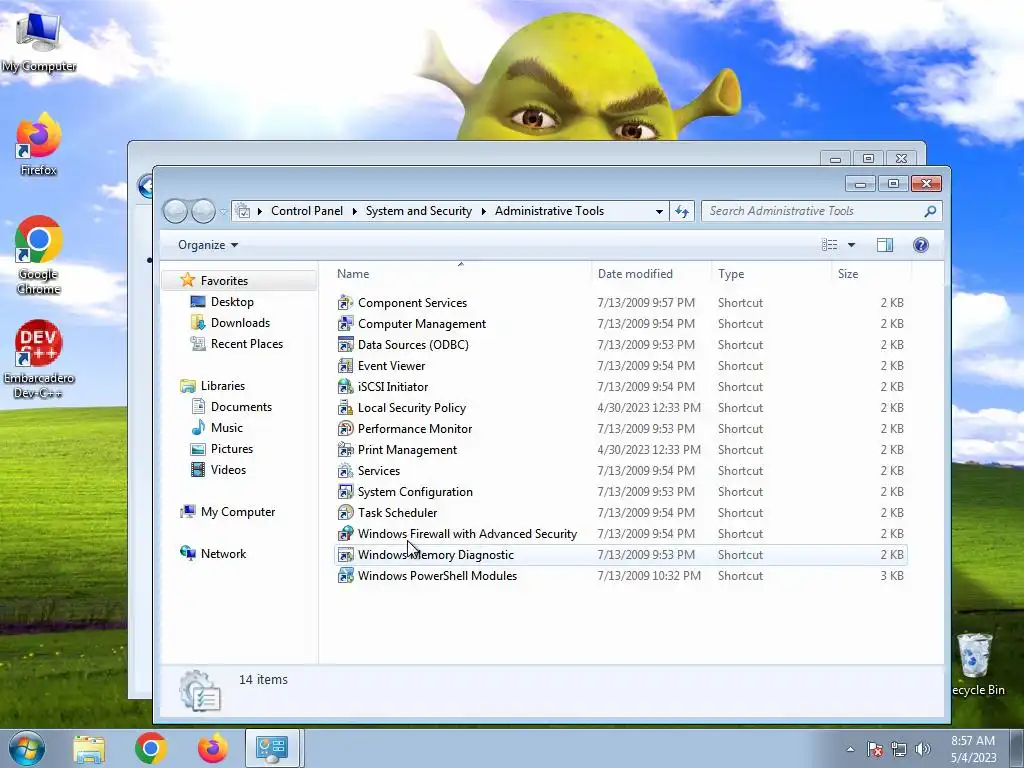Select the iSCSI Initiator icon
1024x768 pixels.
point(345,387)
